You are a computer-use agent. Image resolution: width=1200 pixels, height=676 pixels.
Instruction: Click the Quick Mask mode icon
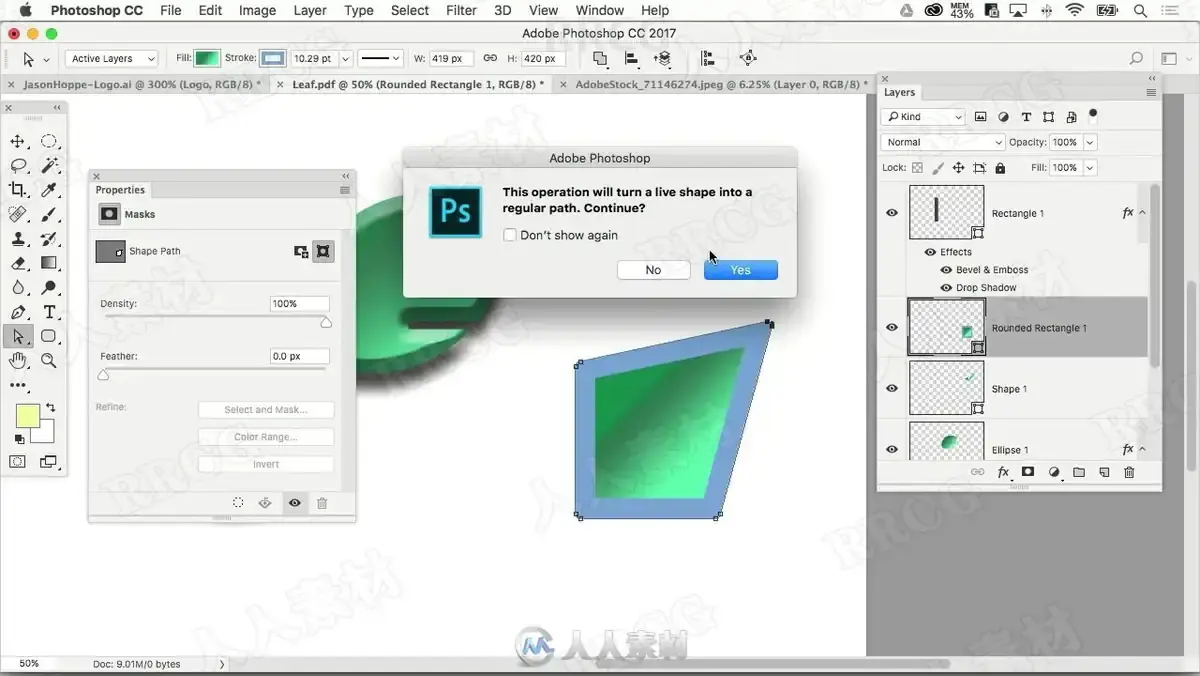[18, 462]
